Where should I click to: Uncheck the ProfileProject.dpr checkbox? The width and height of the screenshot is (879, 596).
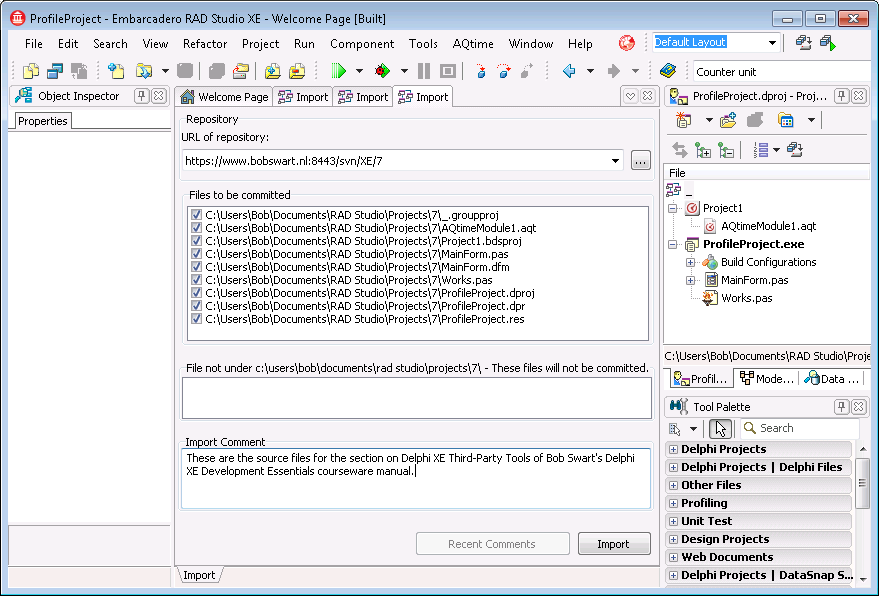[196, 306]
